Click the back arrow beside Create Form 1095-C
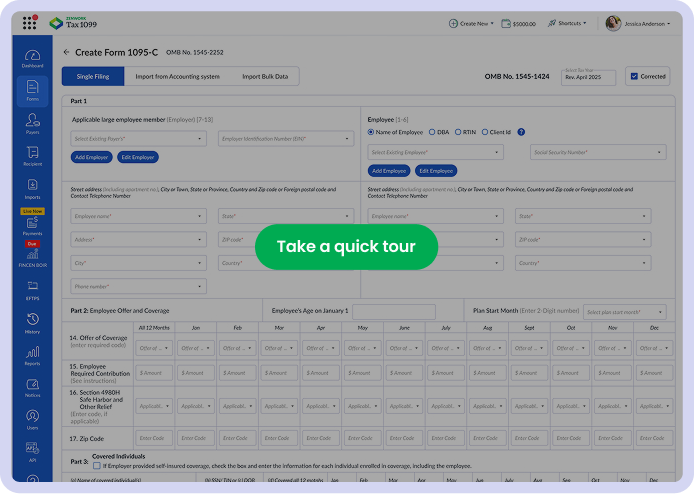This screenshot has width=694, height=494. pyautogui.click(x=66, y=52)
